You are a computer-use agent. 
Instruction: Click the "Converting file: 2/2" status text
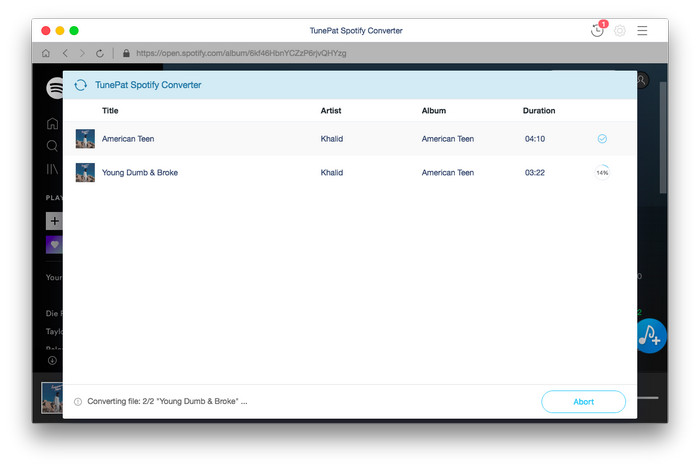(167, 402)
